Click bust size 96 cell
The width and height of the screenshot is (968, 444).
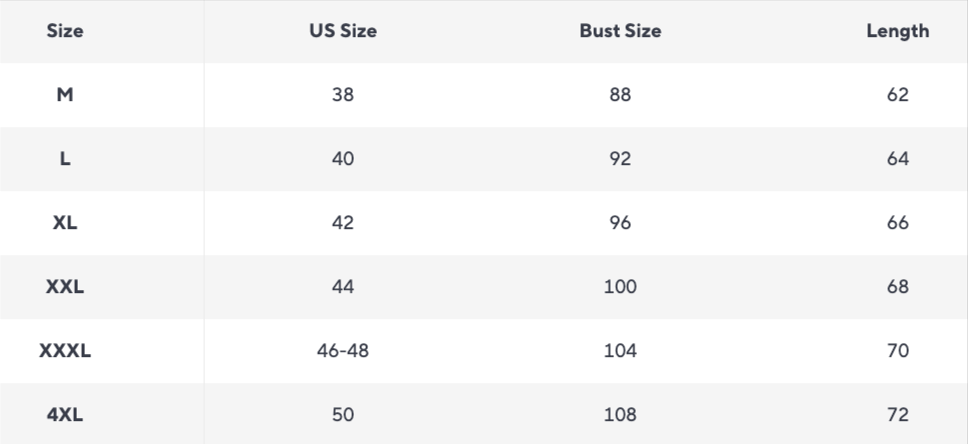click(x=620, y=223)
